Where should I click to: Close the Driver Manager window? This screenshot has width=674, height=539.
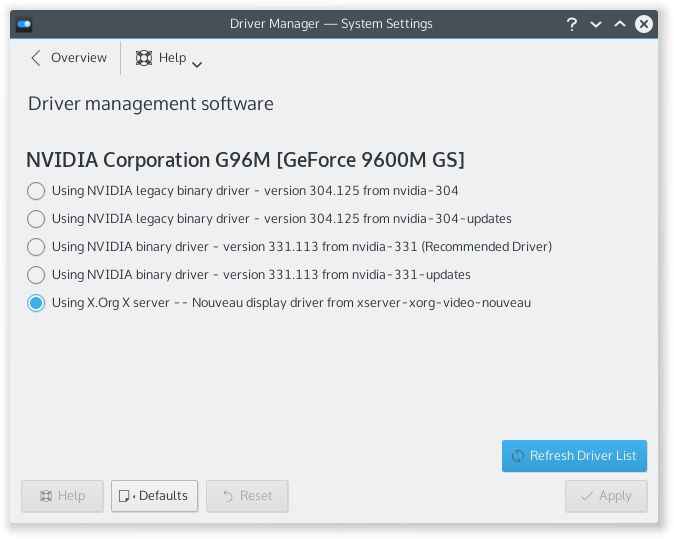tap(644, 24)
